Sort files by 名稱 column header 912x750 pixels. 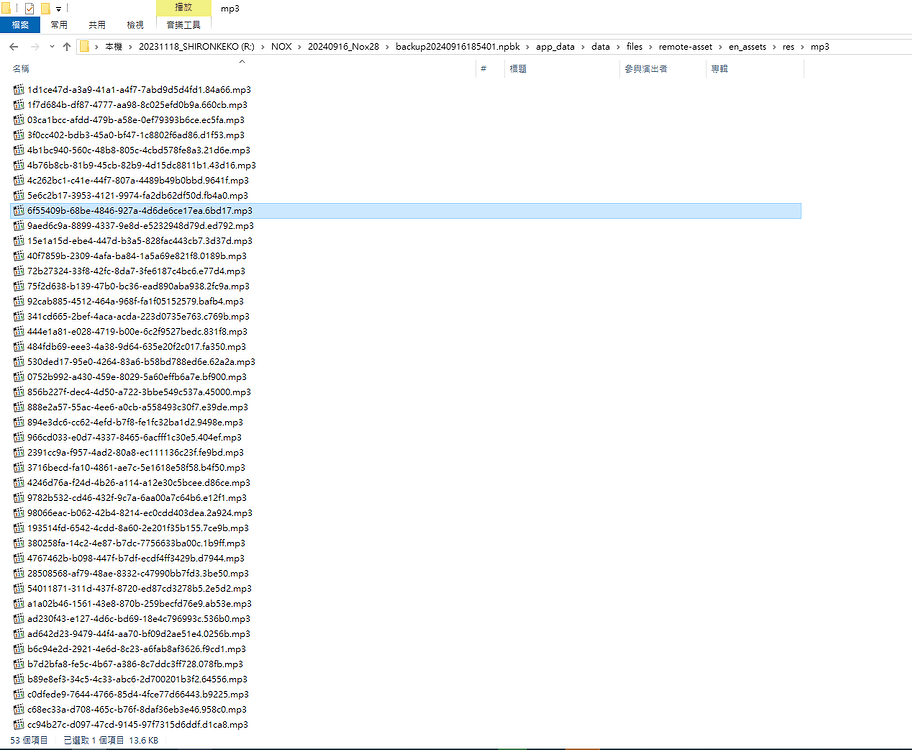21,69
